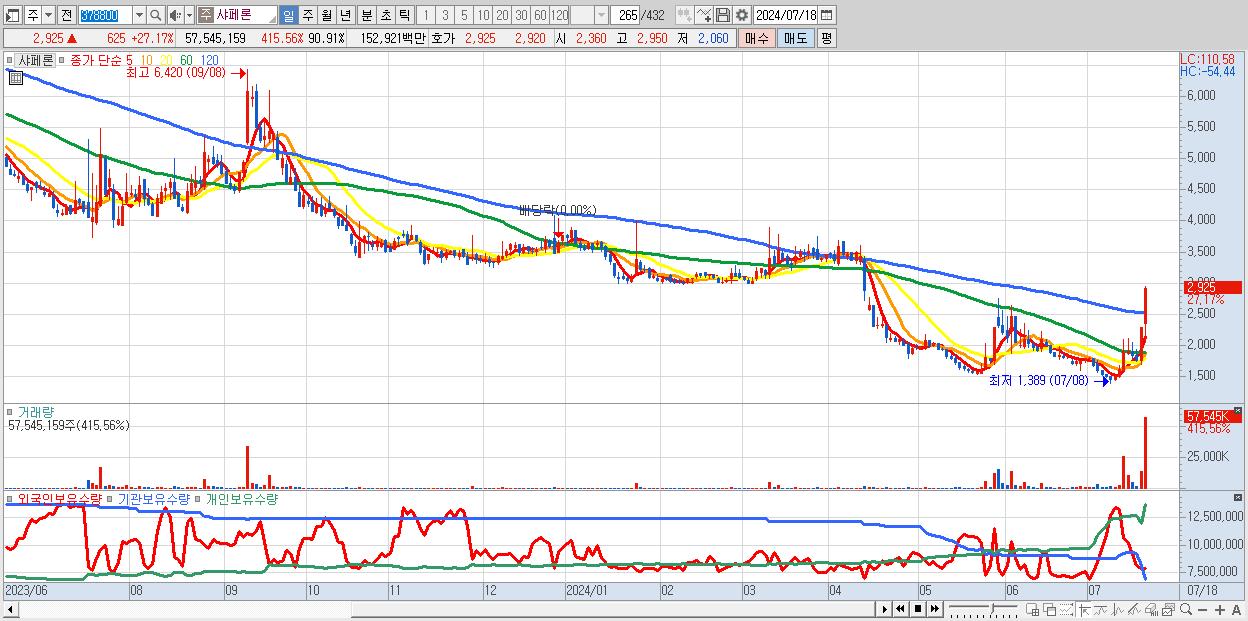Open the 주 type dropdown at top left
Screen dimensions: 1248x621
[x=49, y=15]
